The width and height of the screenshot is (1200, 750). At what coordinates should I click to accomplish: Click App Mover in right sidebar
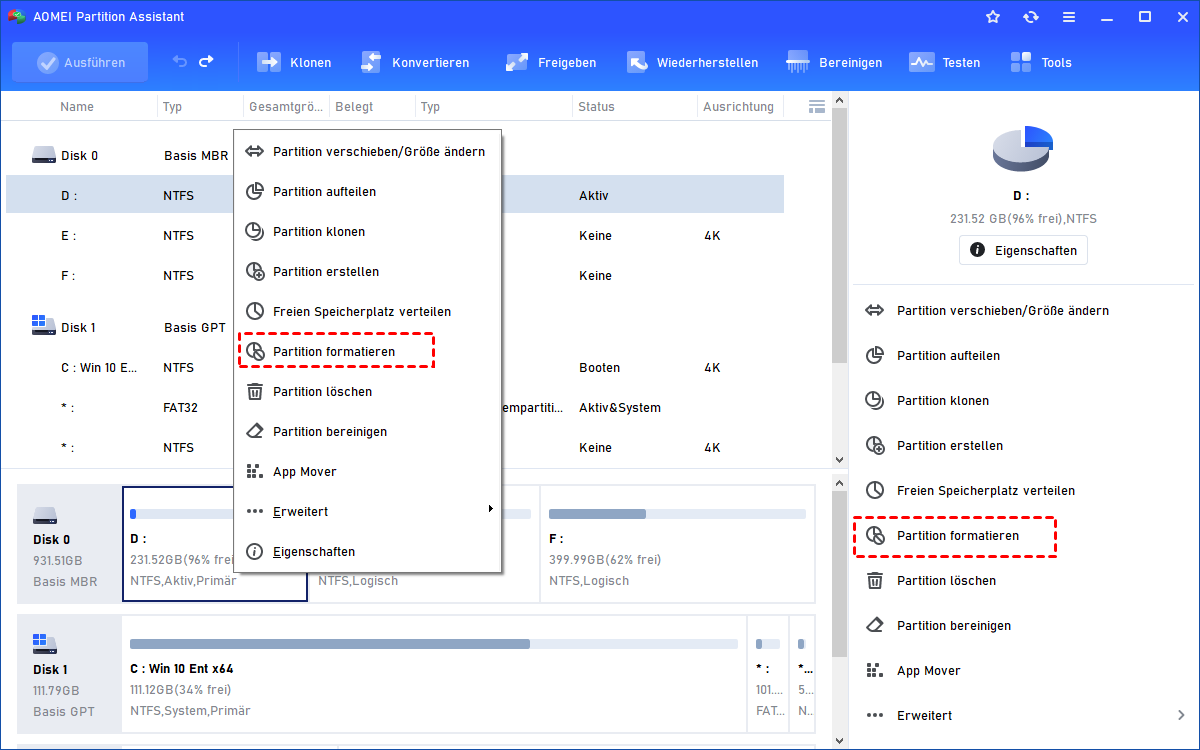(928, 670)
